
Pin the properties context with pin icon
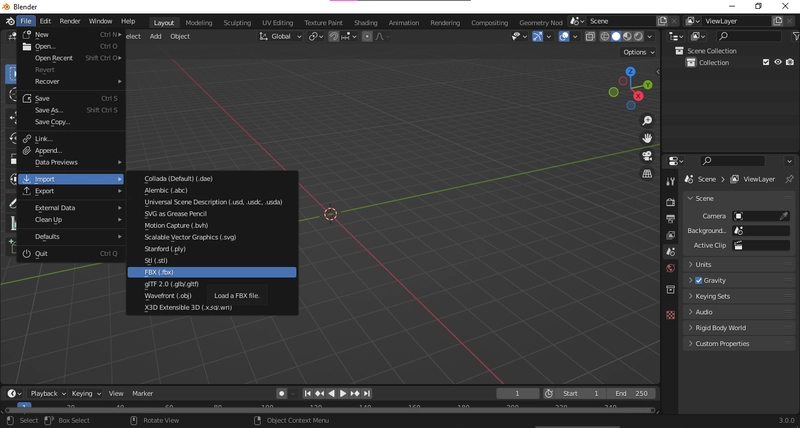(x=789, y=179)
